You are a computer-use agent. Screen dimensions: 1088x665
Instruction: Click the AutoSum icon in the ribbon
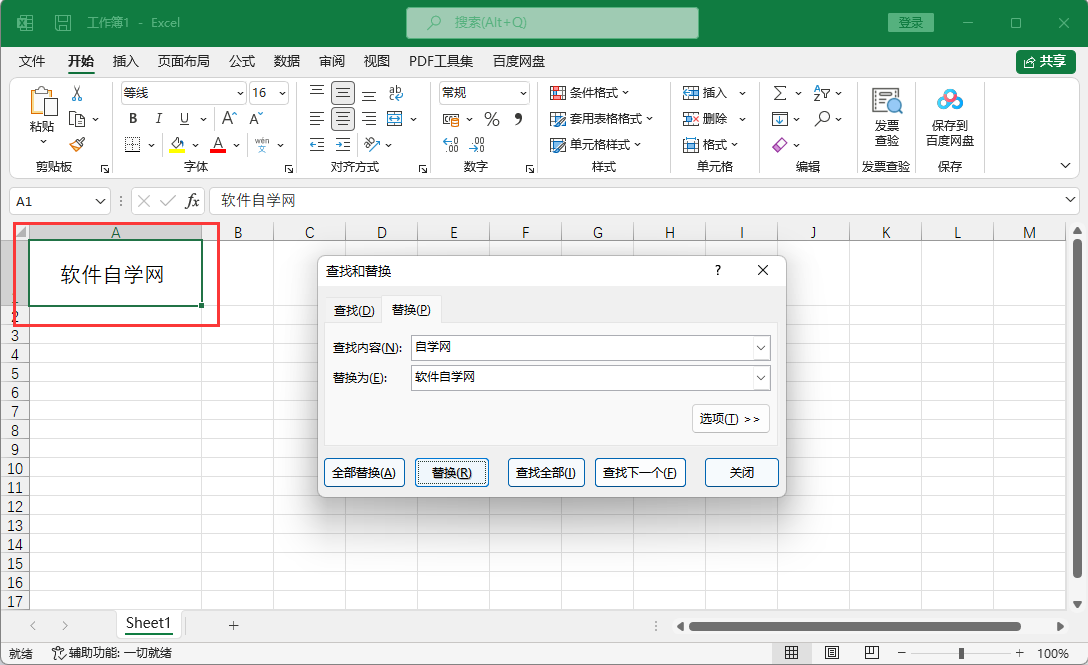point(779,92)
